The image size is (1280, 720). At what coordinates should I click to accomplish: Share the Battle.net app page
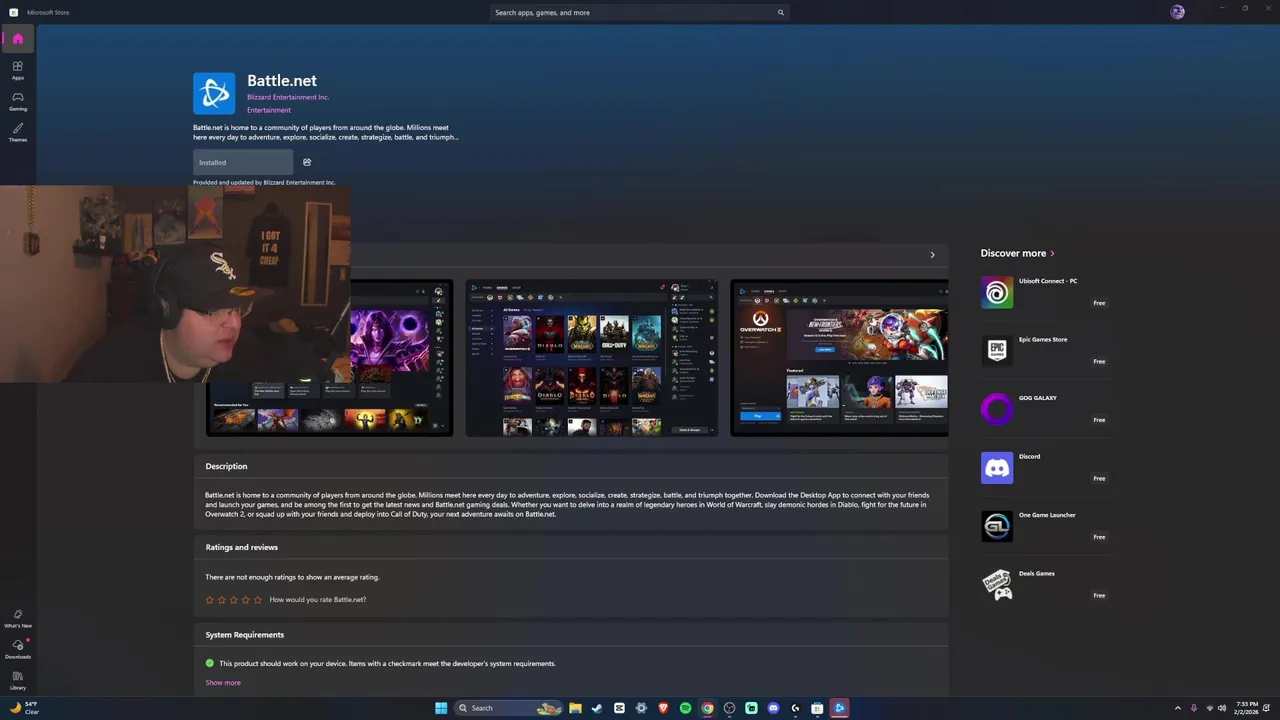(x=307, y=162)
